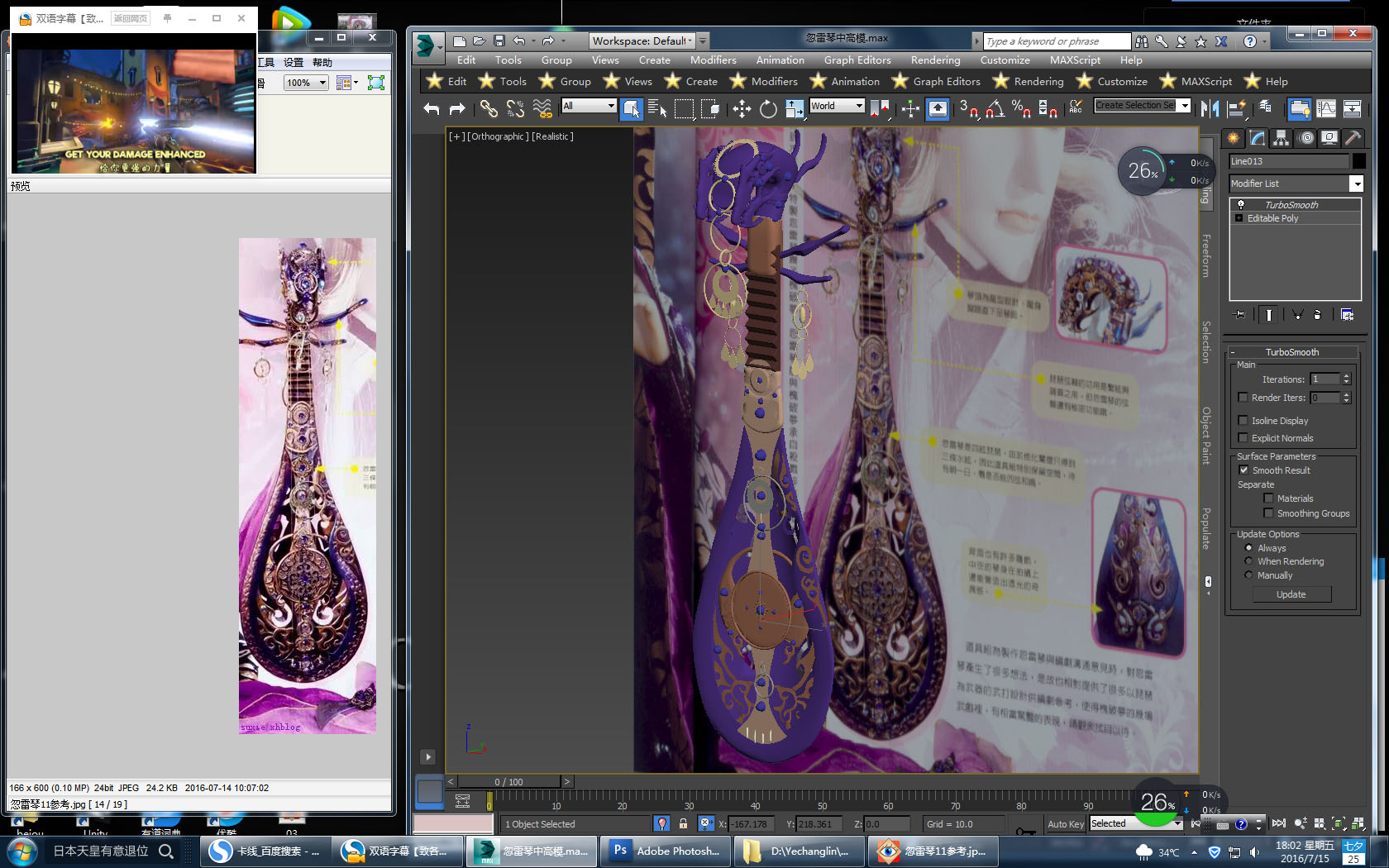Image resolution: width=1389 pixels, height=868 pixels.
Task: Toggle the 3D Snaps magnet icon
Action: tap(968, 108)
